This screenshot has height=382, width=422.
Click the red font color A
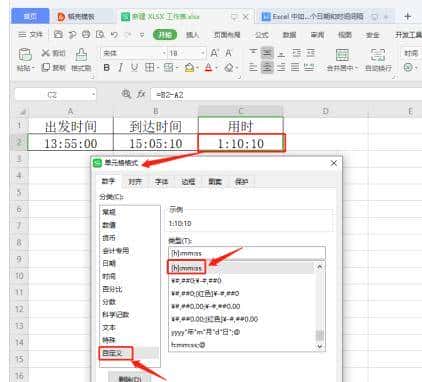[x=209, y=68]
